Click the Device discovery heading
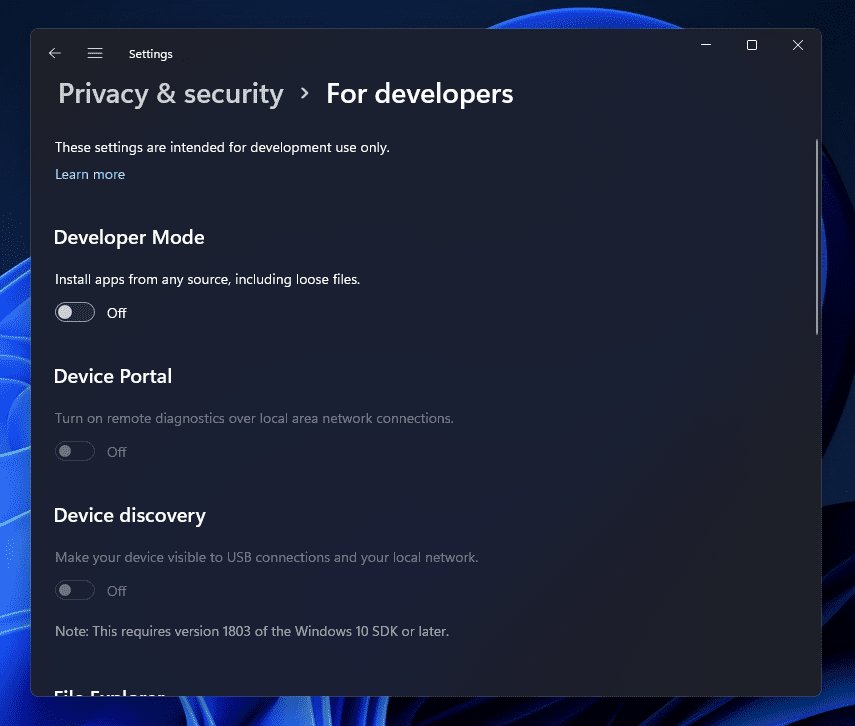The height and width of the screenshot is (726, 855). point(130,516)
